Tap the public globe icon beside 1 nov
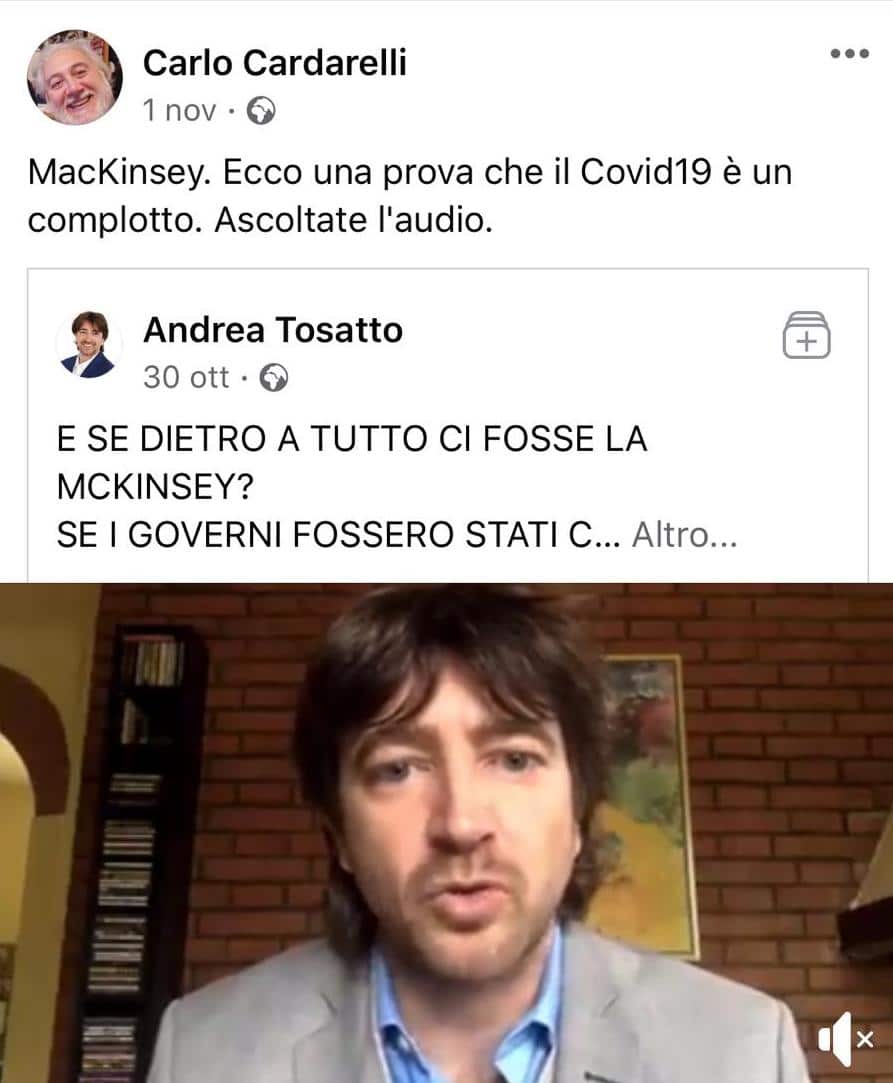893x1083 pixels. [x=261, y=111]
